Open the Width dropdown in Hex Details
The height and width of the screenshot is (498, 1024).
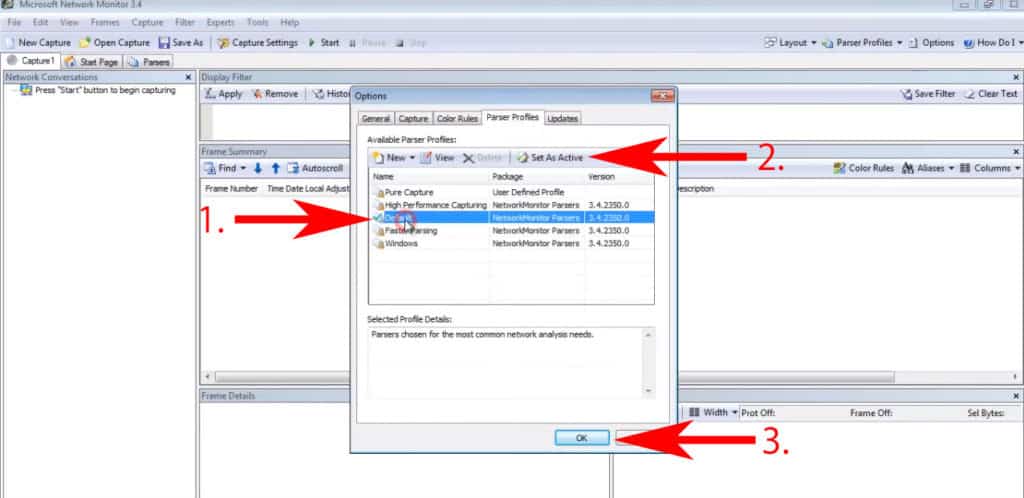coord(714,412)
